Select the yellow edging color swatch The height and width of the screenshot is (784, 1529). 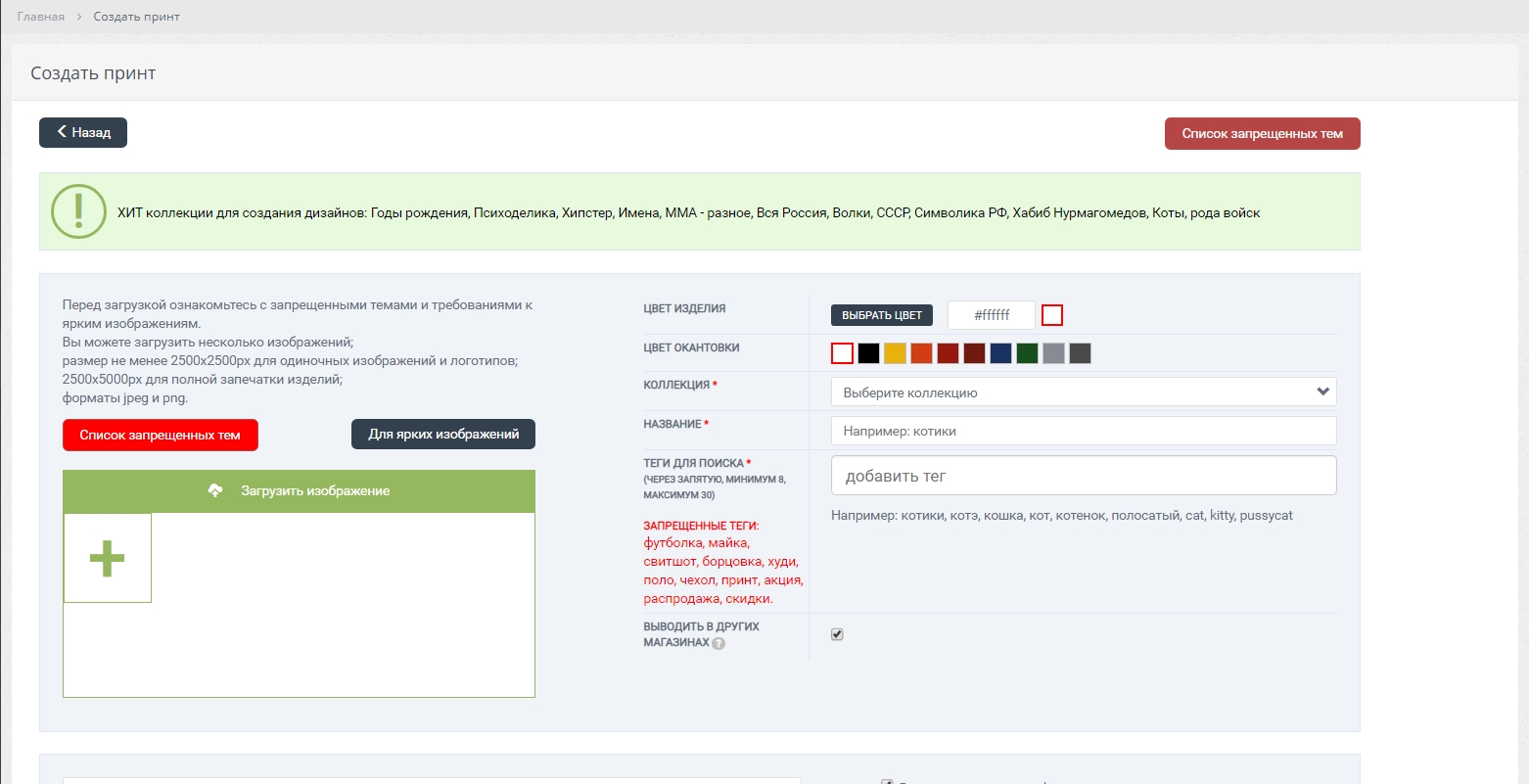895,353
